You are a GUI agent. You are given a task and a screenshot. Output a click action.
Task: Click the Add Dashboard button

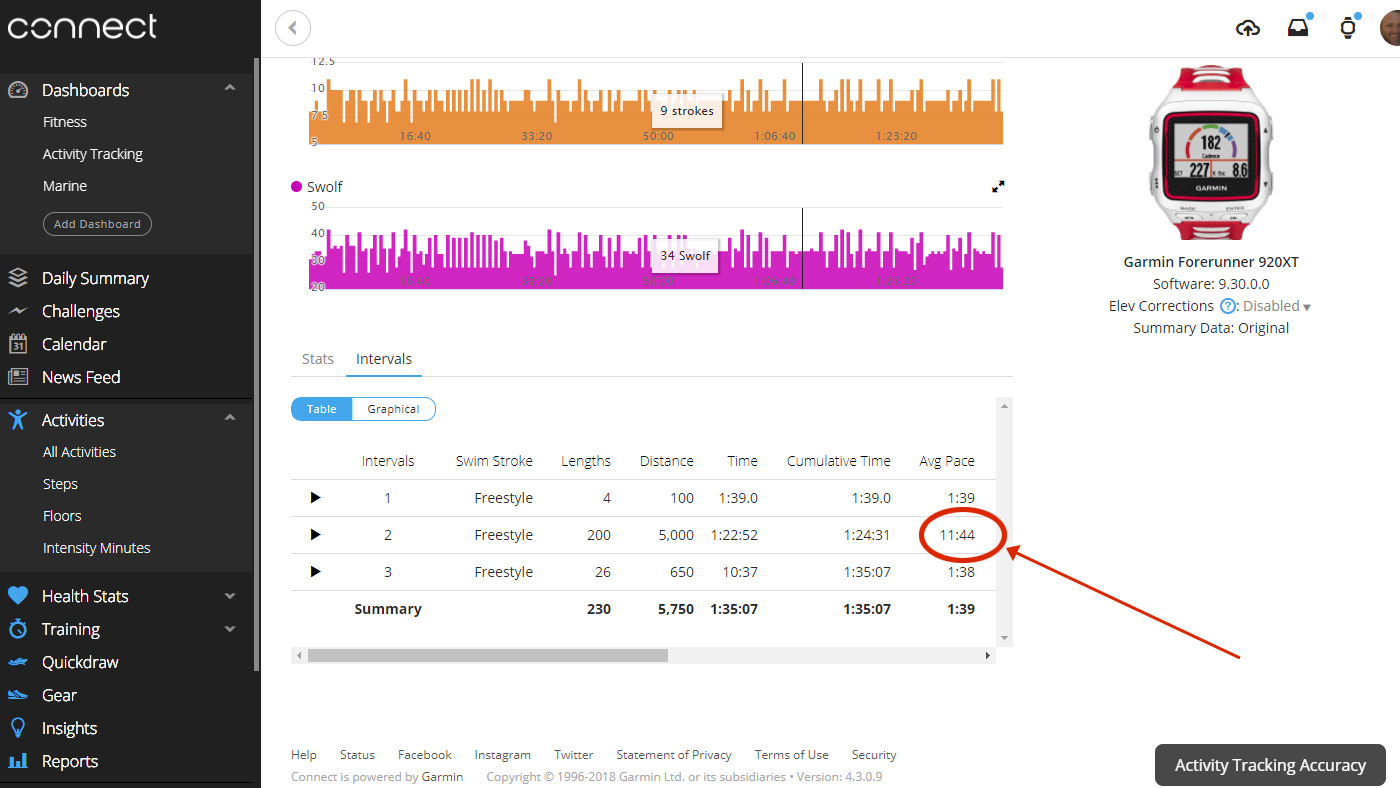97,224
